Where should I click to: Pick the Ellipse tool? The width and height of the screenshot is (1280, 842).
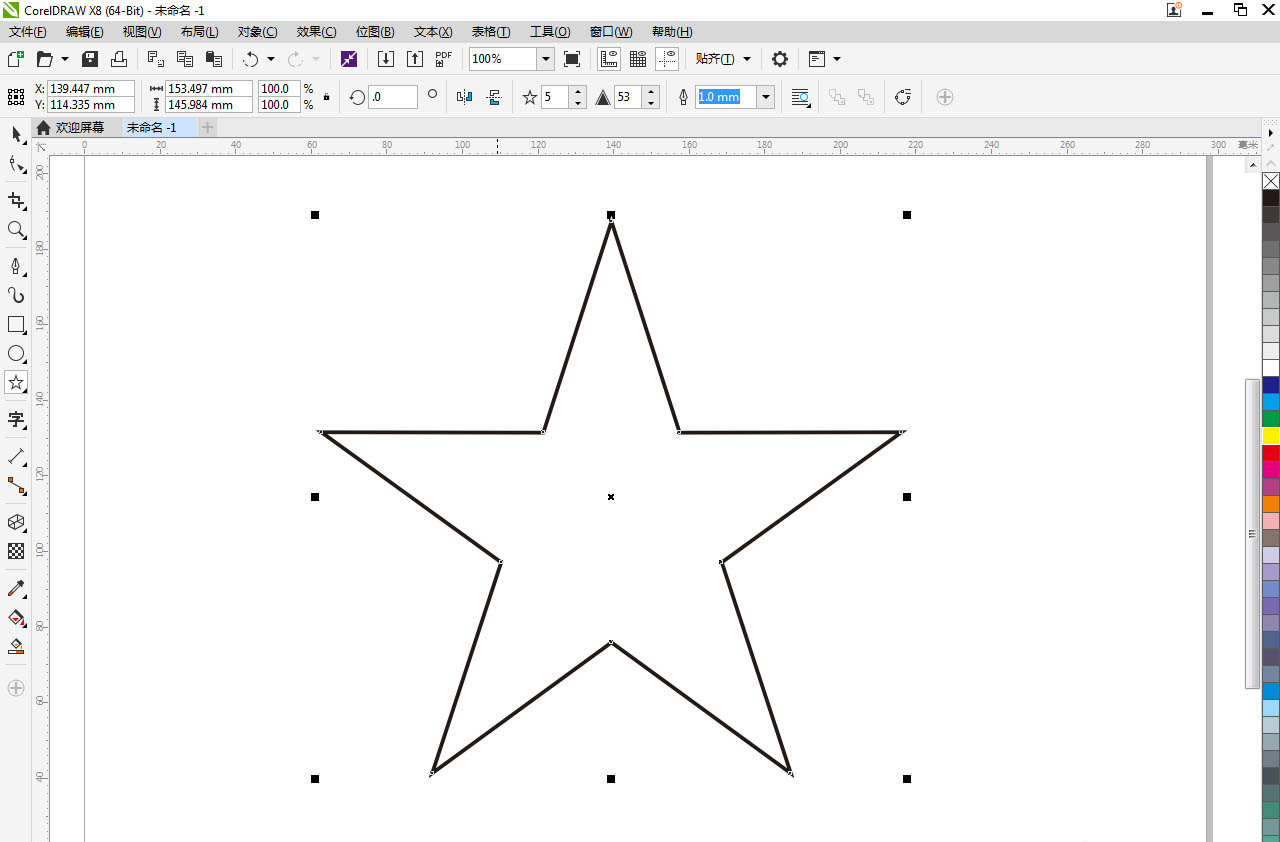[16, 354]
